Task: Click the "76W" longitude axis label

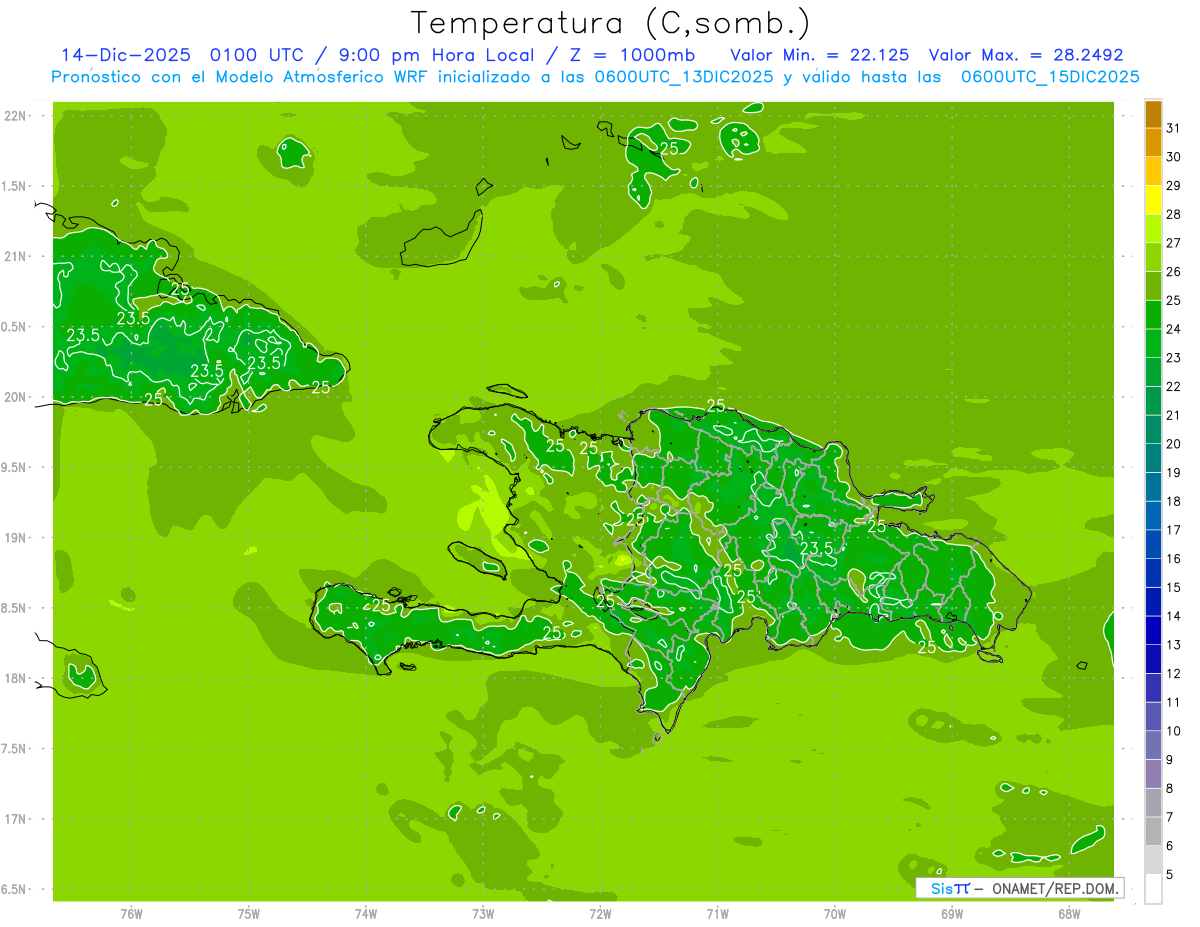Action: 131,913
